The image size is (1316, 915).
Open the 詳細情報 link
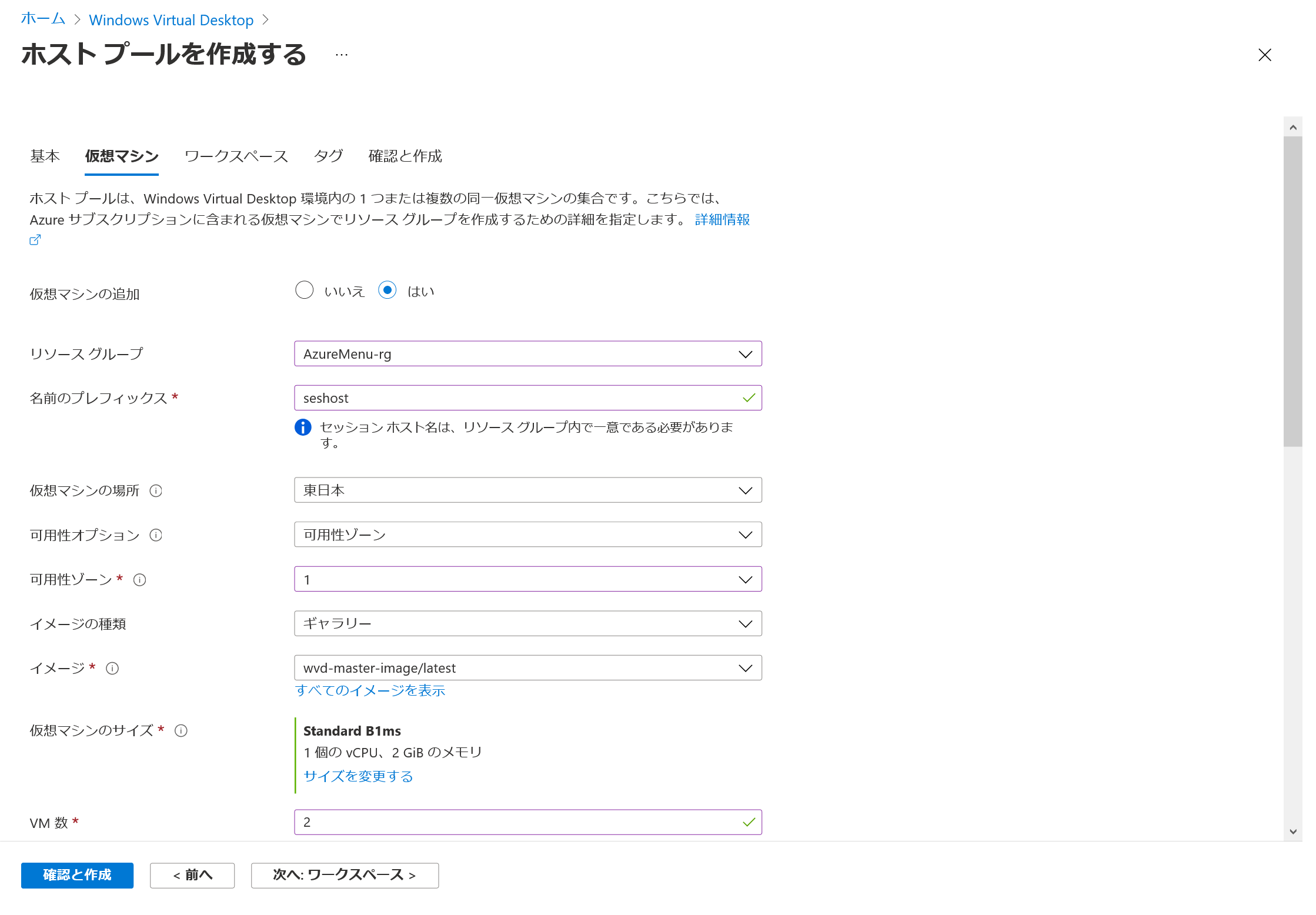722,220
